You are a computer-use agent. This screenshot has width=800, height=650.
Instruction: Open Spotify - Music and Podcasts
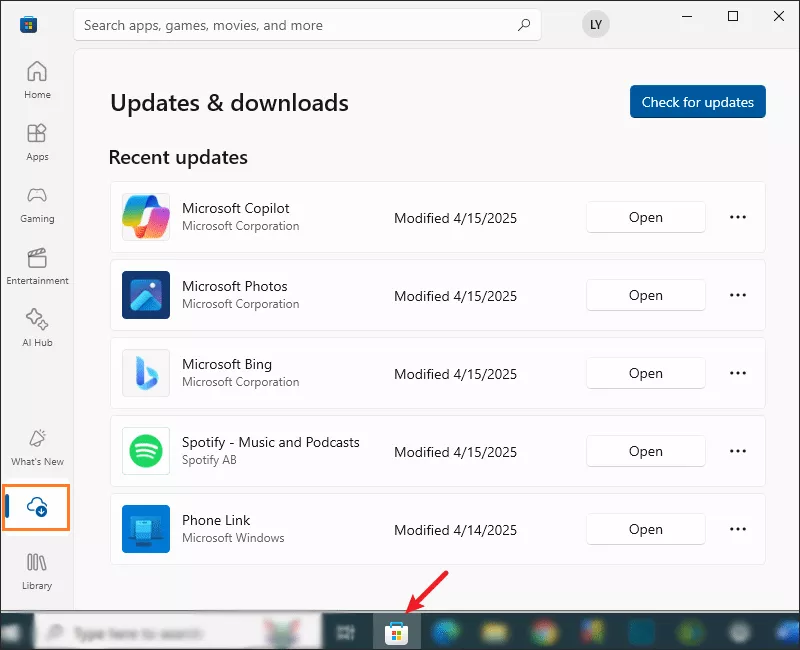click(x=645, y=452)
